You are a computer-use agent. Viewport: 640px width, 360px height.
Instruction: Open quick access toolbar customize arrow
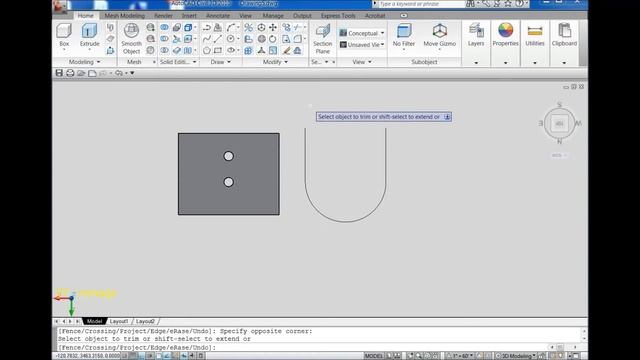click(132, 73)
